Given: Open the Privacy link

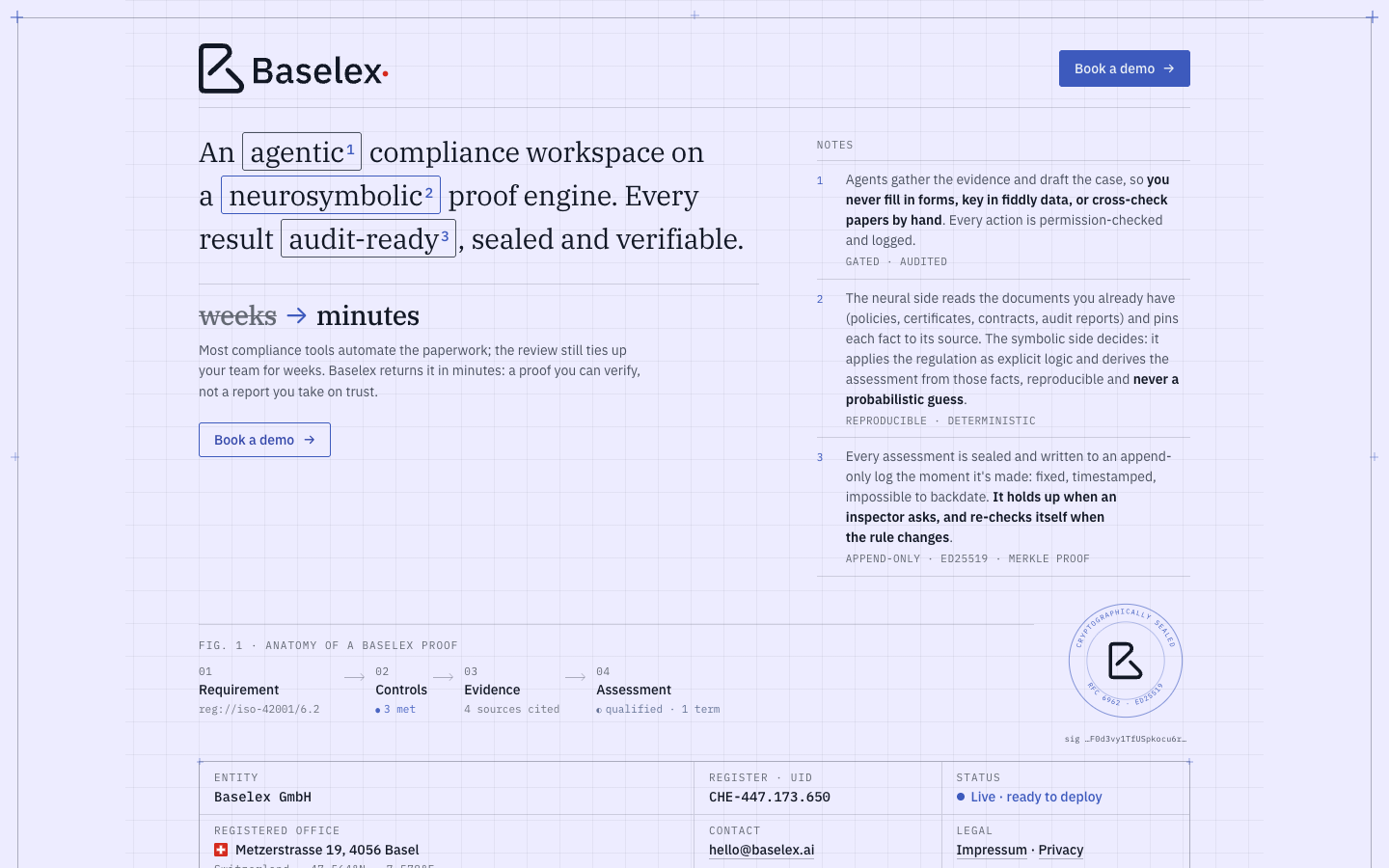Looking at the screenshot, I should coord(1061,850).
